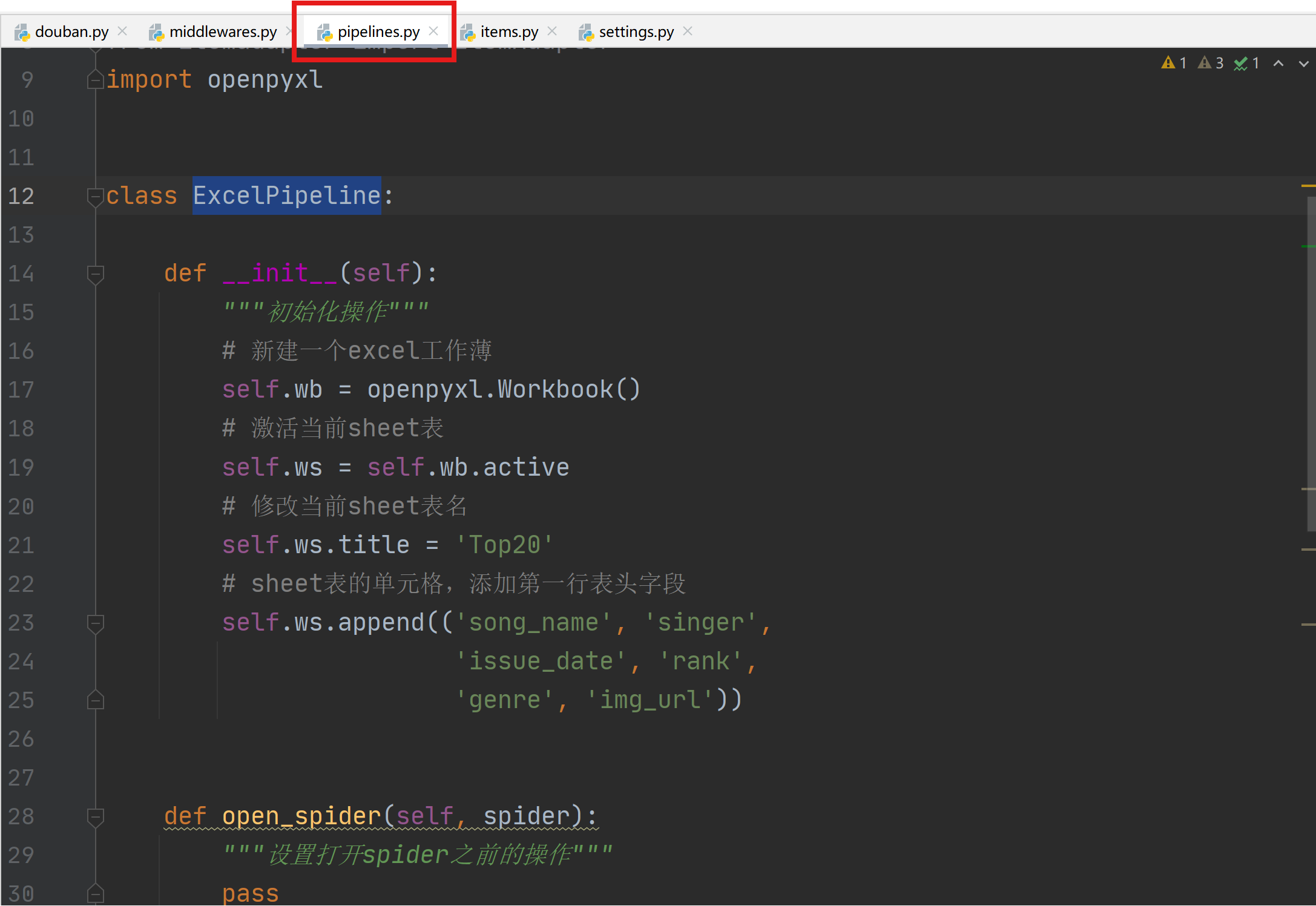The width and height of the screenshot is (1316, 906).
Task: Close the pipelines.py tab
Action: tap(433, 31)
